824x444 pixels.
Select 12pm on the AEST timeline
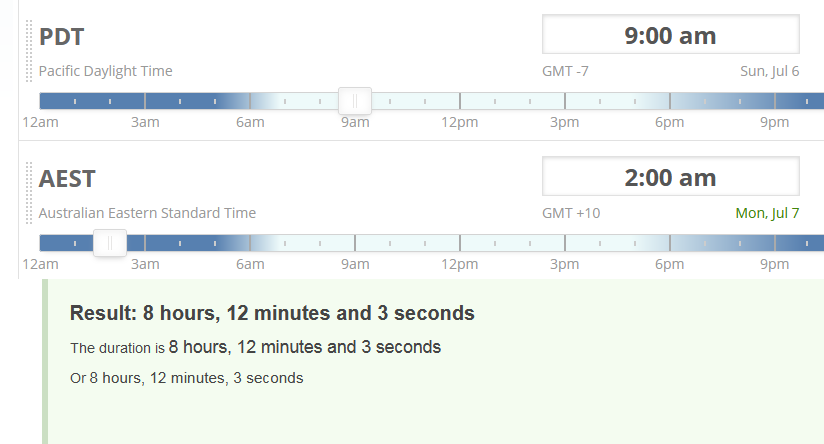pos(460,243)
